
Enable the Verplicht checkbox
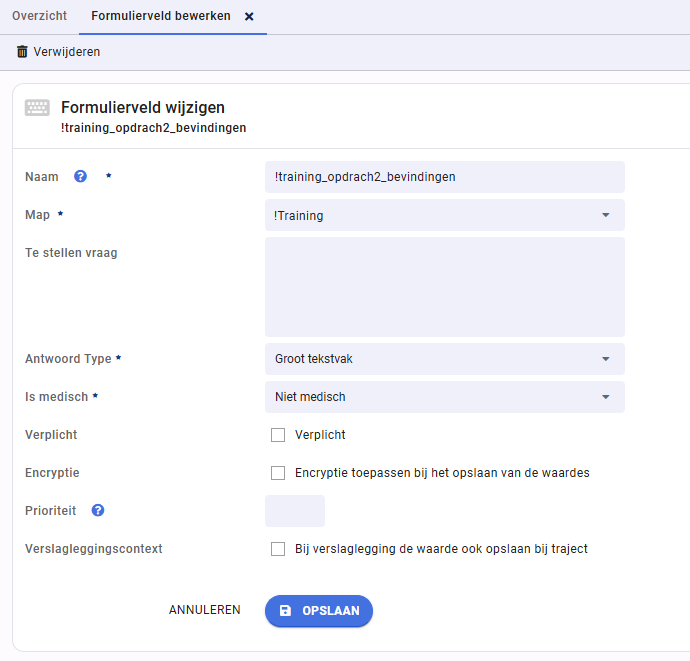pos(278,435)
